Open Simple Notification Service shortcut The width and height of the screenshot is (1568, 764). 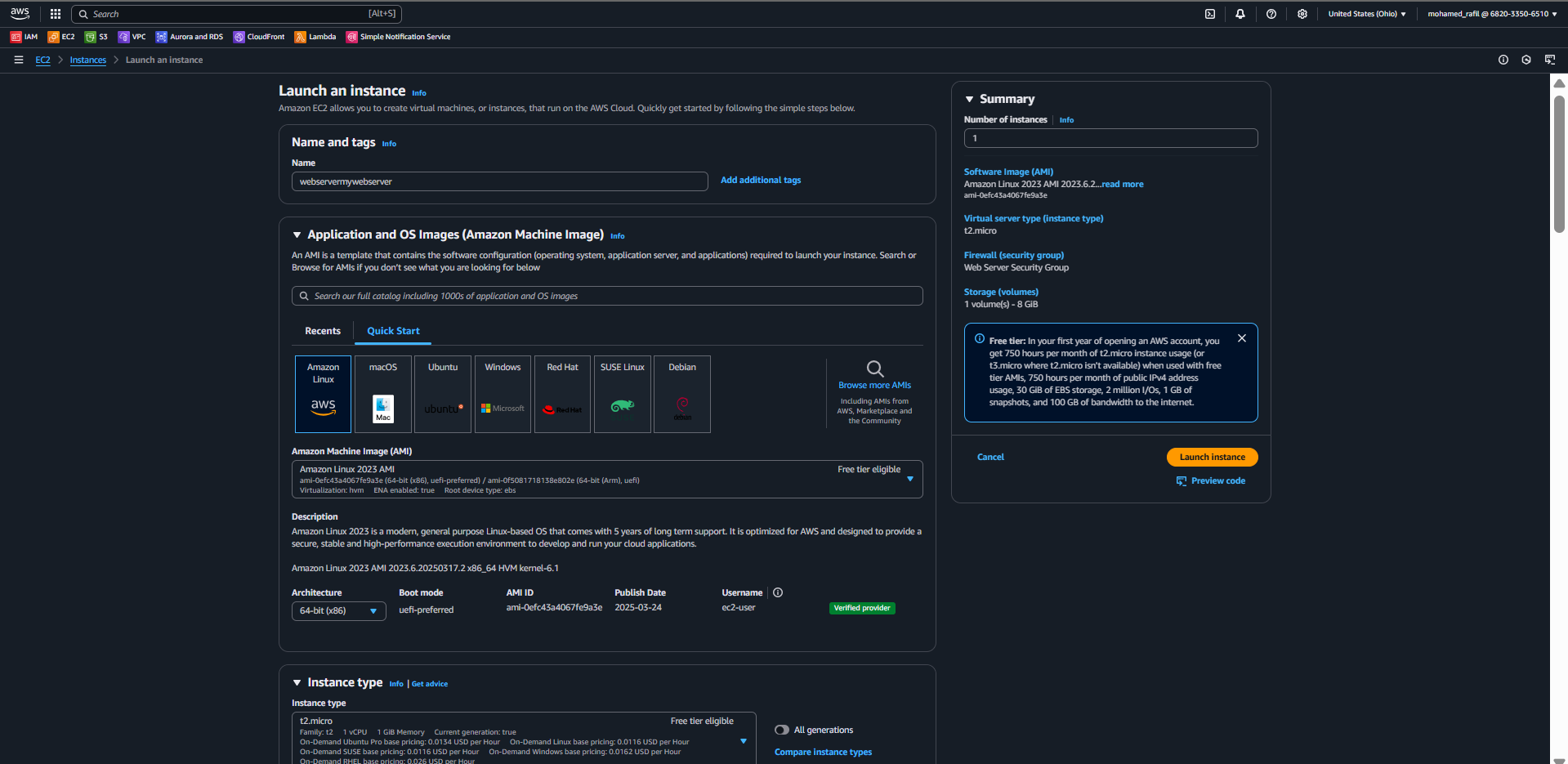[398, 37]
